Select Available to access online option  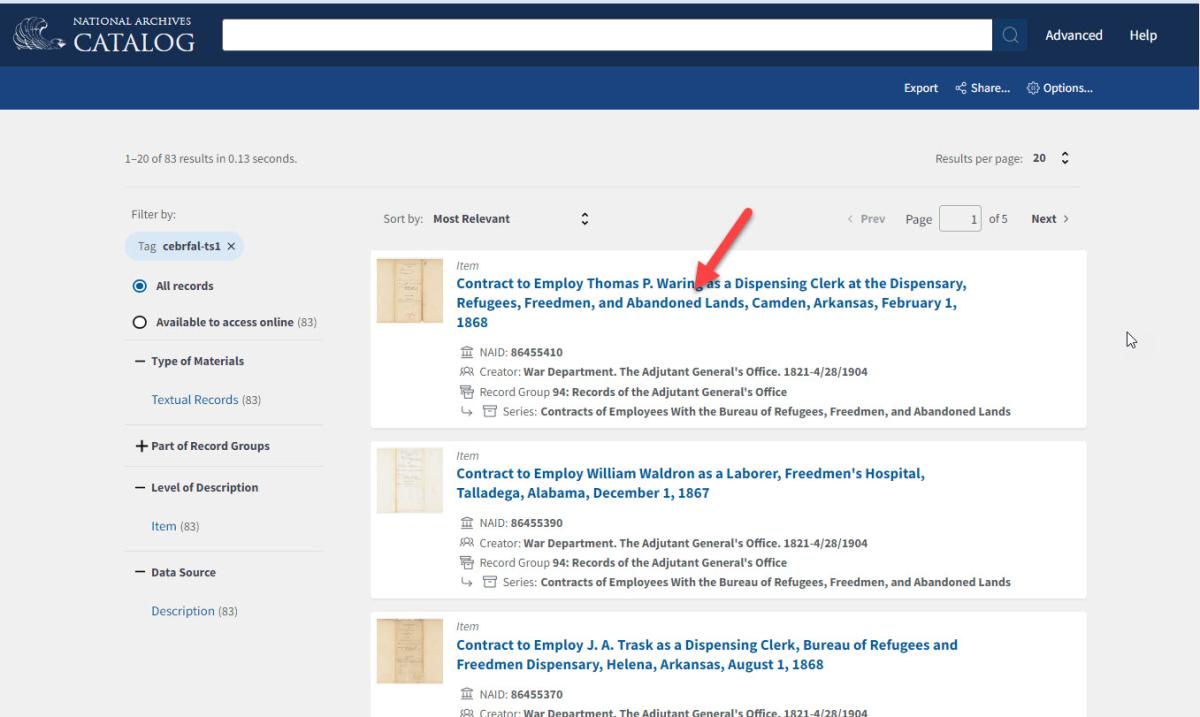tap(140, 322)
